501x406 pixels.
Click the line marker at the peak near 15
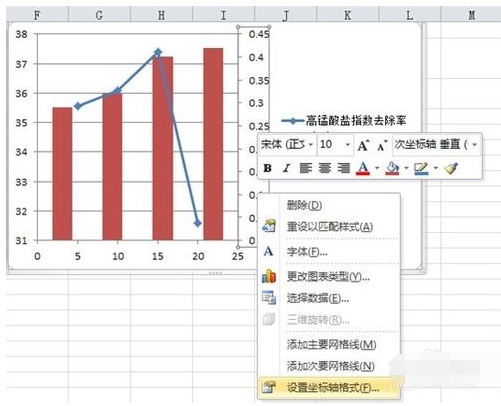[158, 52]
